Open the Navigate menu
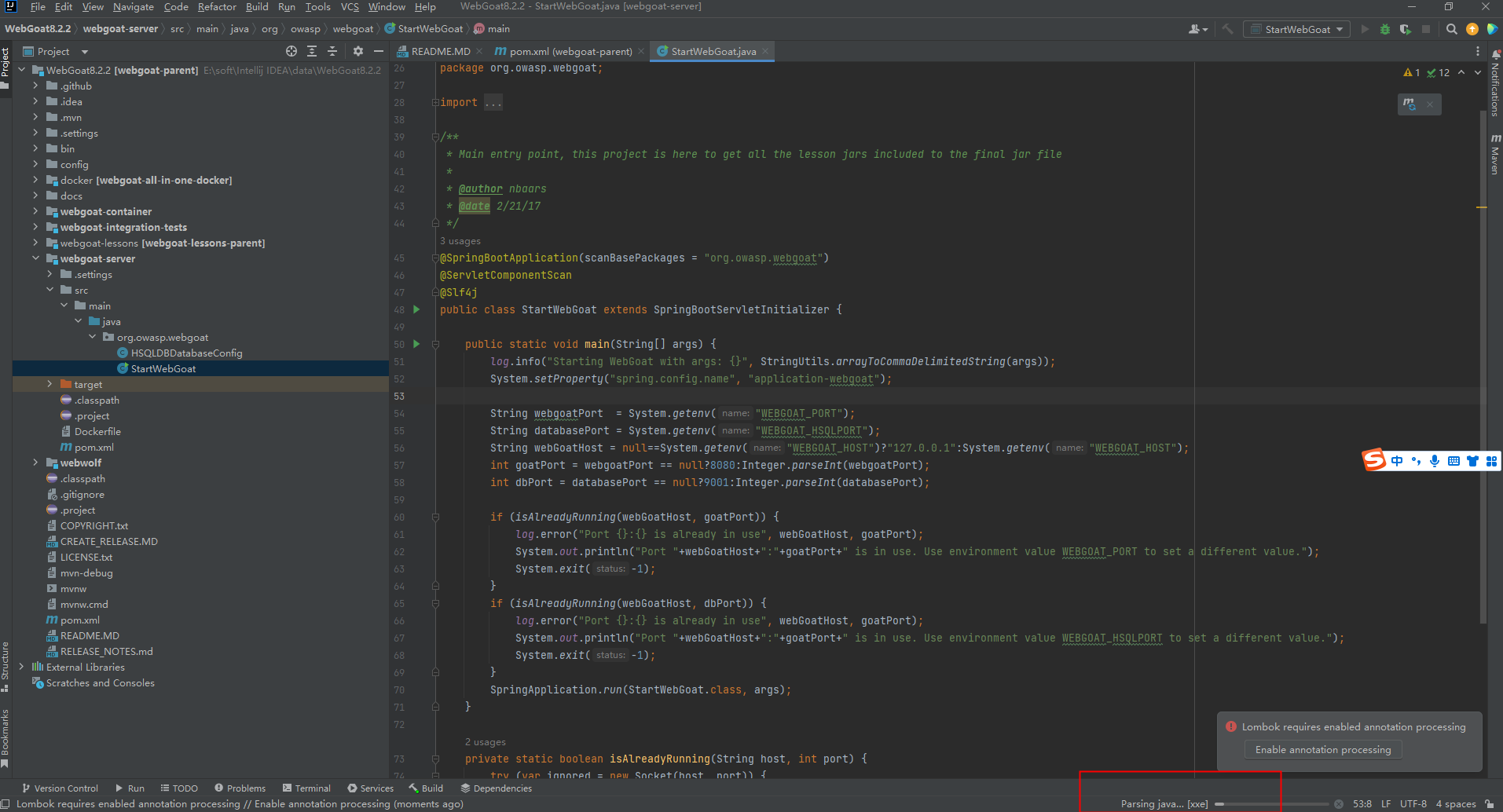The height and width of the screenshot is (812, 1503). pyautogui.click(x=134, y=6)
